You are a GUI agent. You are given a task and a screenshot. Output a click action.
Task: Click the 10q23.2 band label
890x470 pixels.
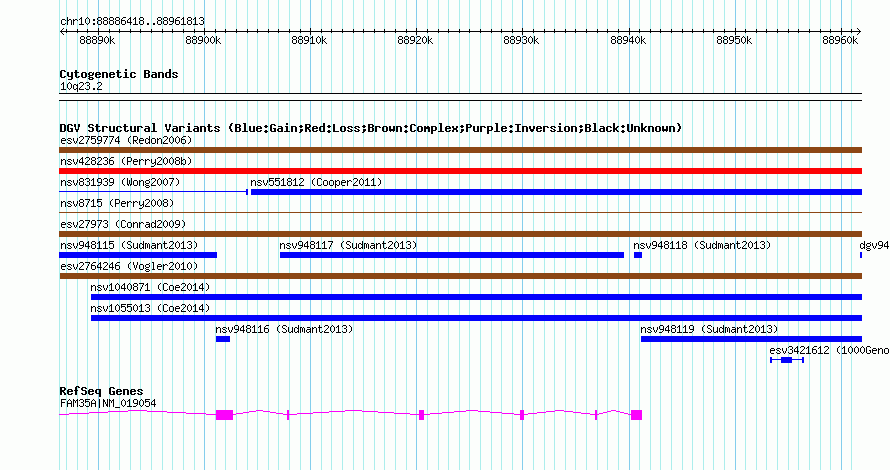[81, 86]
